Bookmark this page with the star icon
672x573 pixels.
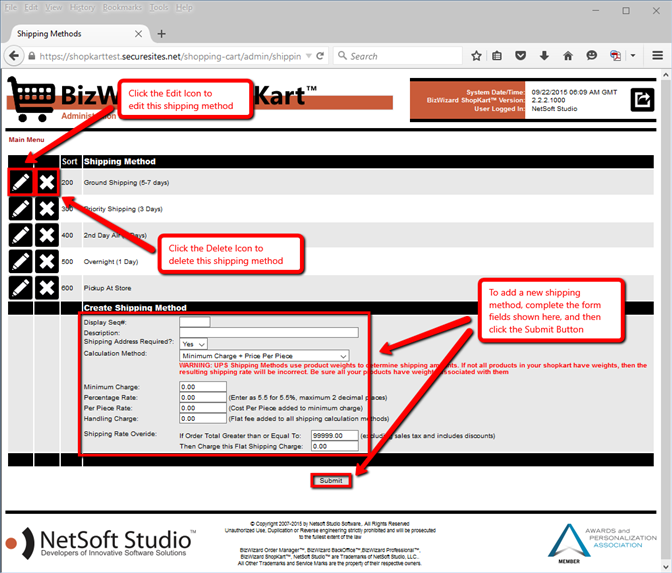click(476, 56)
